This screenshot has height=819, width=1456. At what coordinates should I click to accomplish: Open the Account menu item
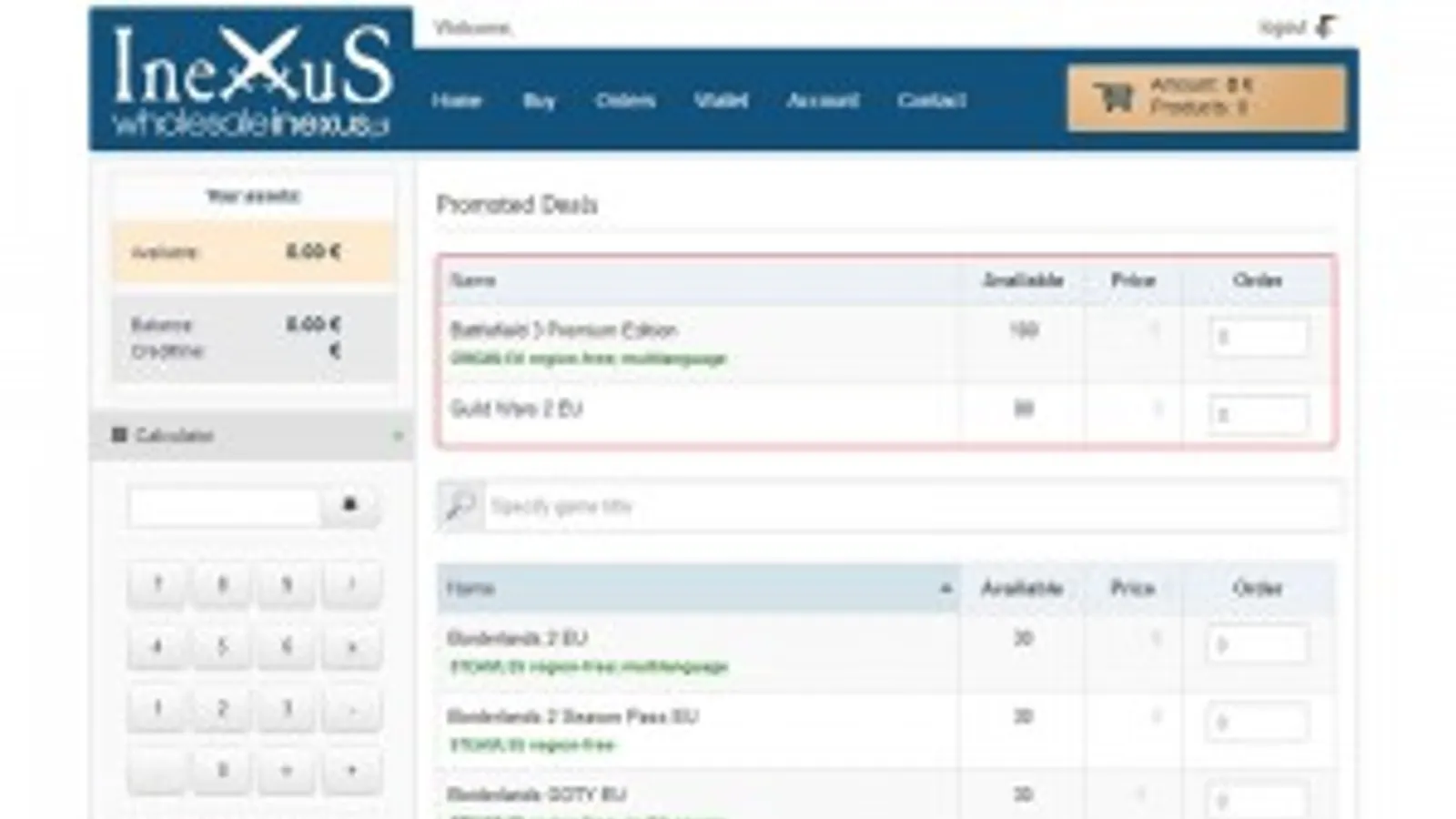click(x=823, y=100)
